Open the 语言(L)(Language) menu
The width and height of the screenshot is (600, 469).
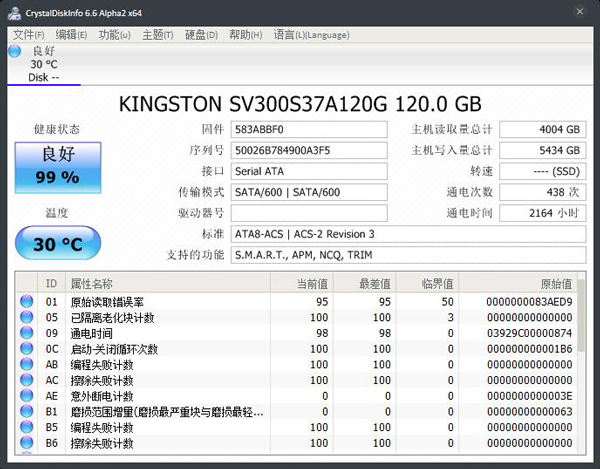click(311, 35)
